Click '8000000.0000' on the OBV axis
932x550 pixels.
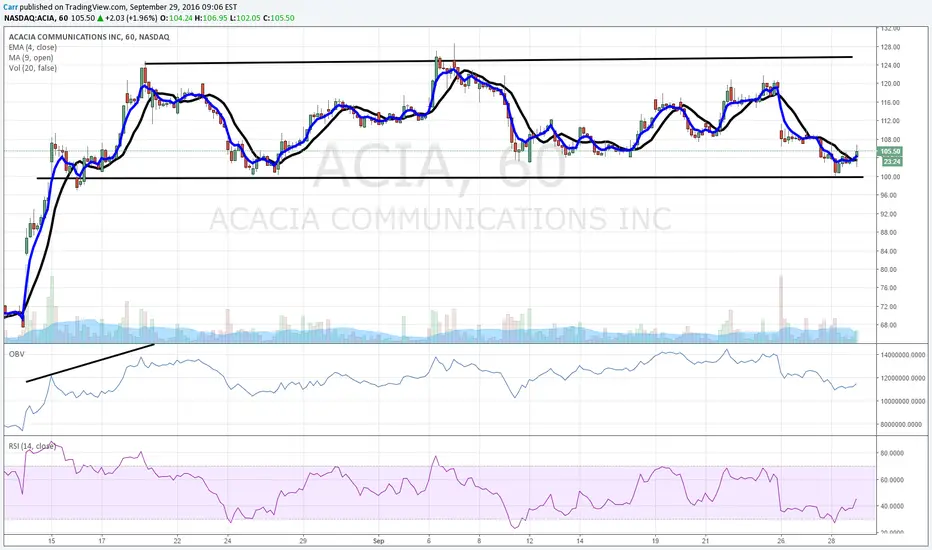pos(903,425)
